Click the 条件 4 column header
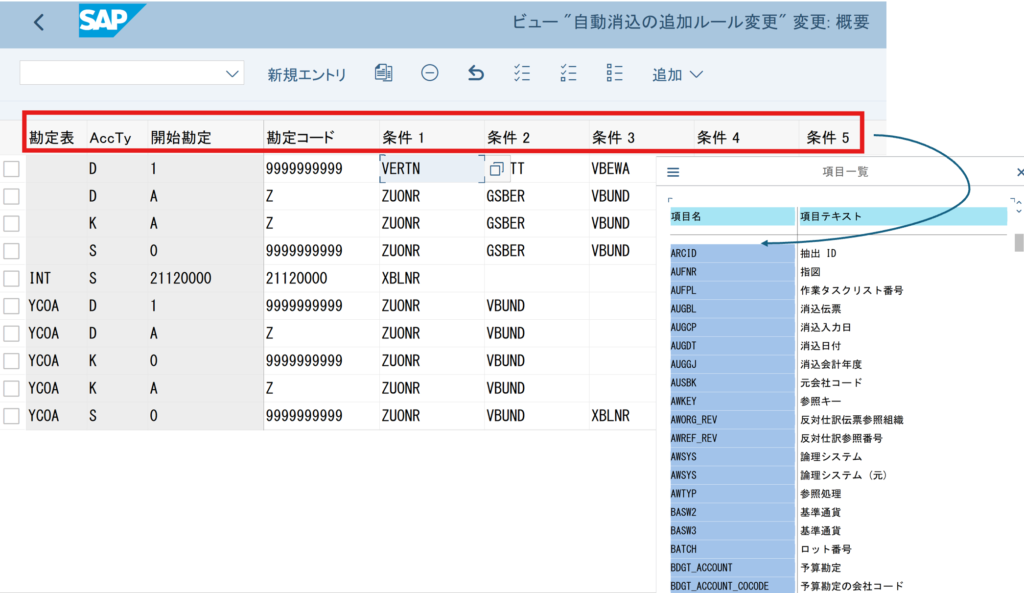 click(x=718, y=138)
